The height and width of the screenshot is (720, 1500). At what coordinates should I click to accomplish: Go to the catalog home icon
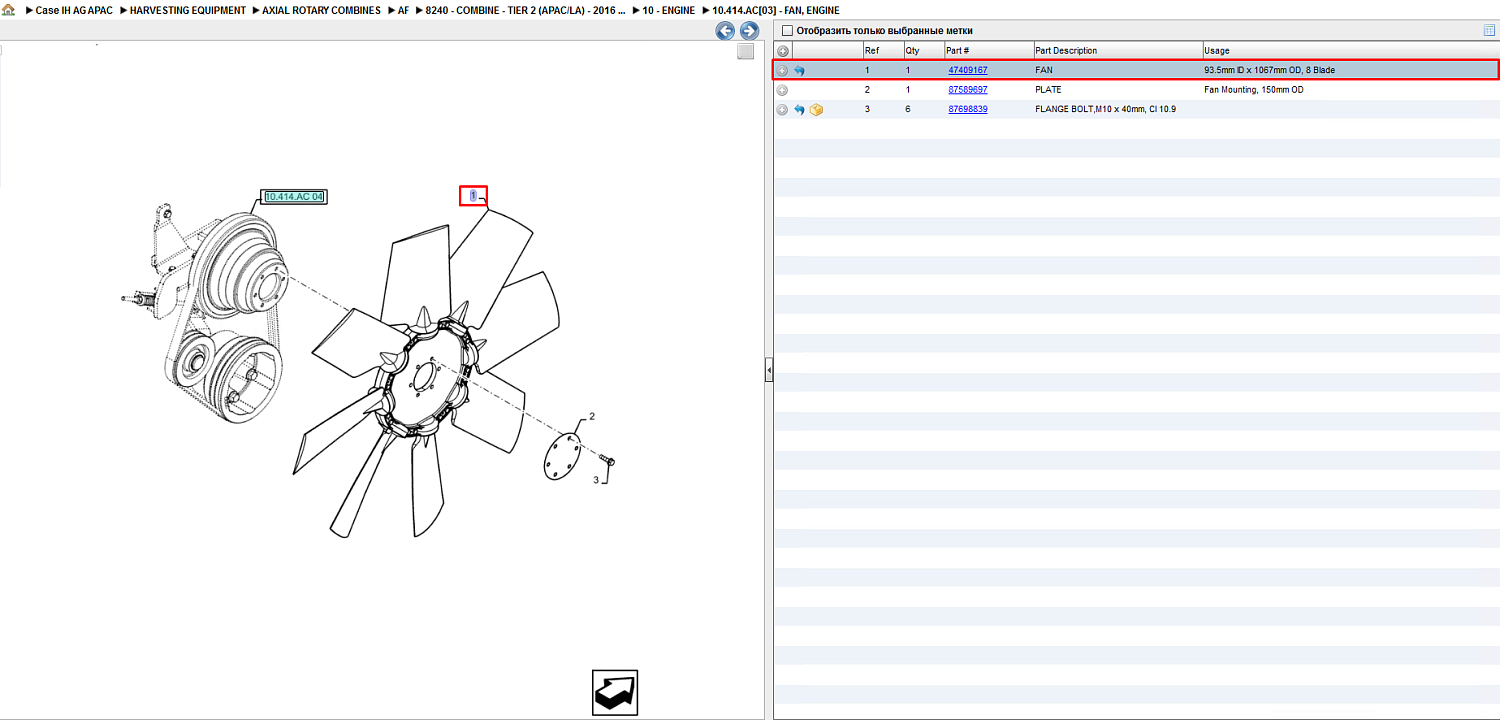pyautogui.click(x=8, y=10)
